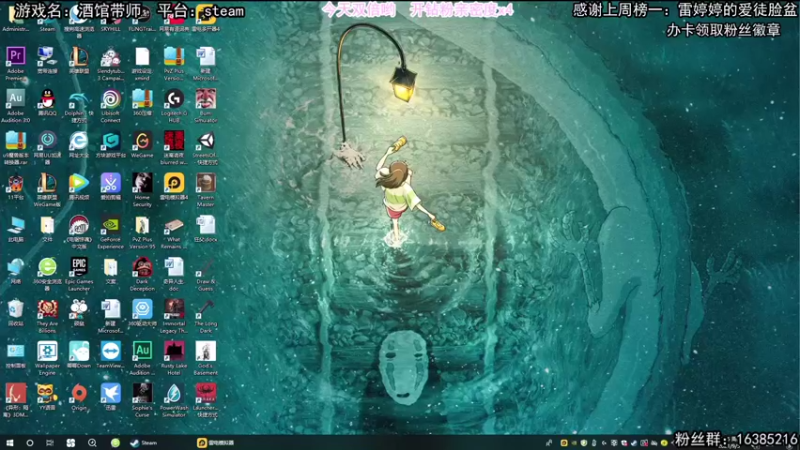Launch TeamViewer from the desktop
Viewport: 800px width, 450px height.
pos(110,355)
